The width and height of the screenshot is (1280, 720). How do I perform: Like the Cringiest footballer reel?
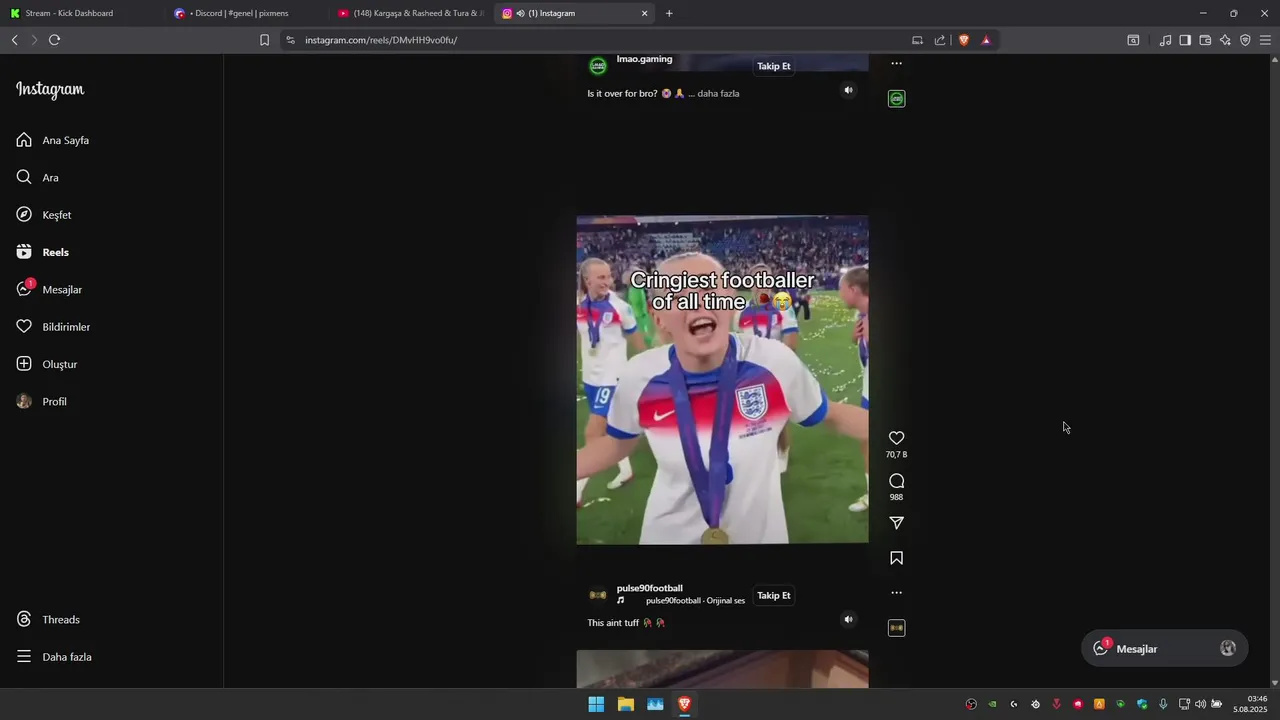pos(896,438)
